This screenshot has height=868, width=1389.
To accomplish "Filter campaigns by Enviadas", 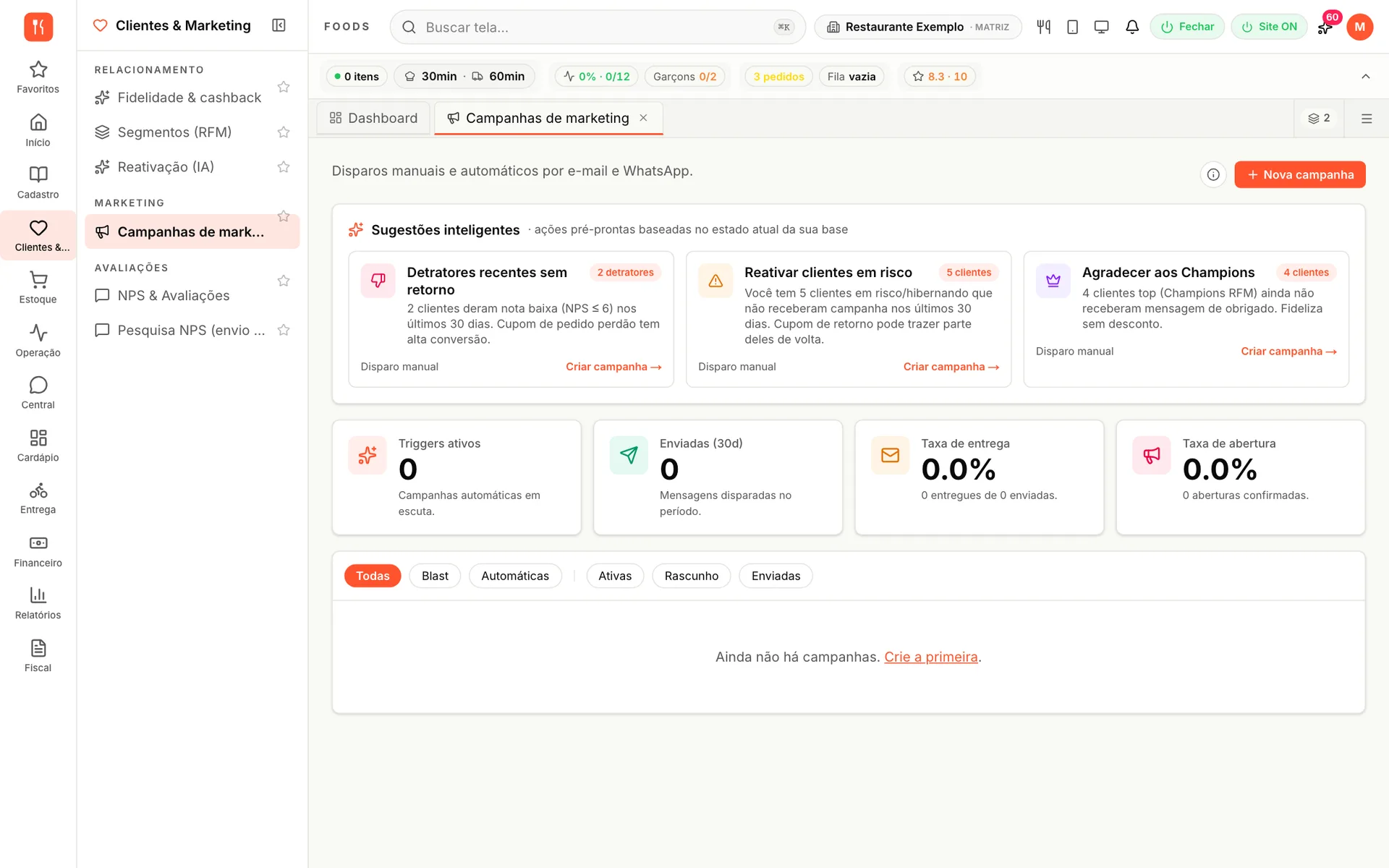I will point(776,576).
